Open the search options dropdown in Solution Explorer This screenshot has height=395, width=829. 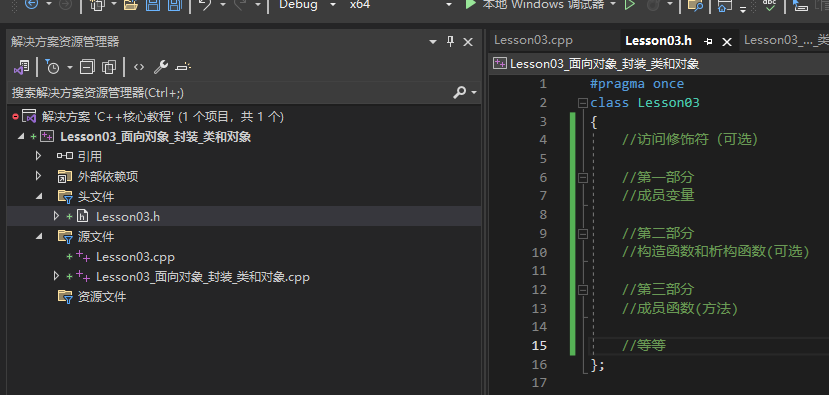click(474, 93)
